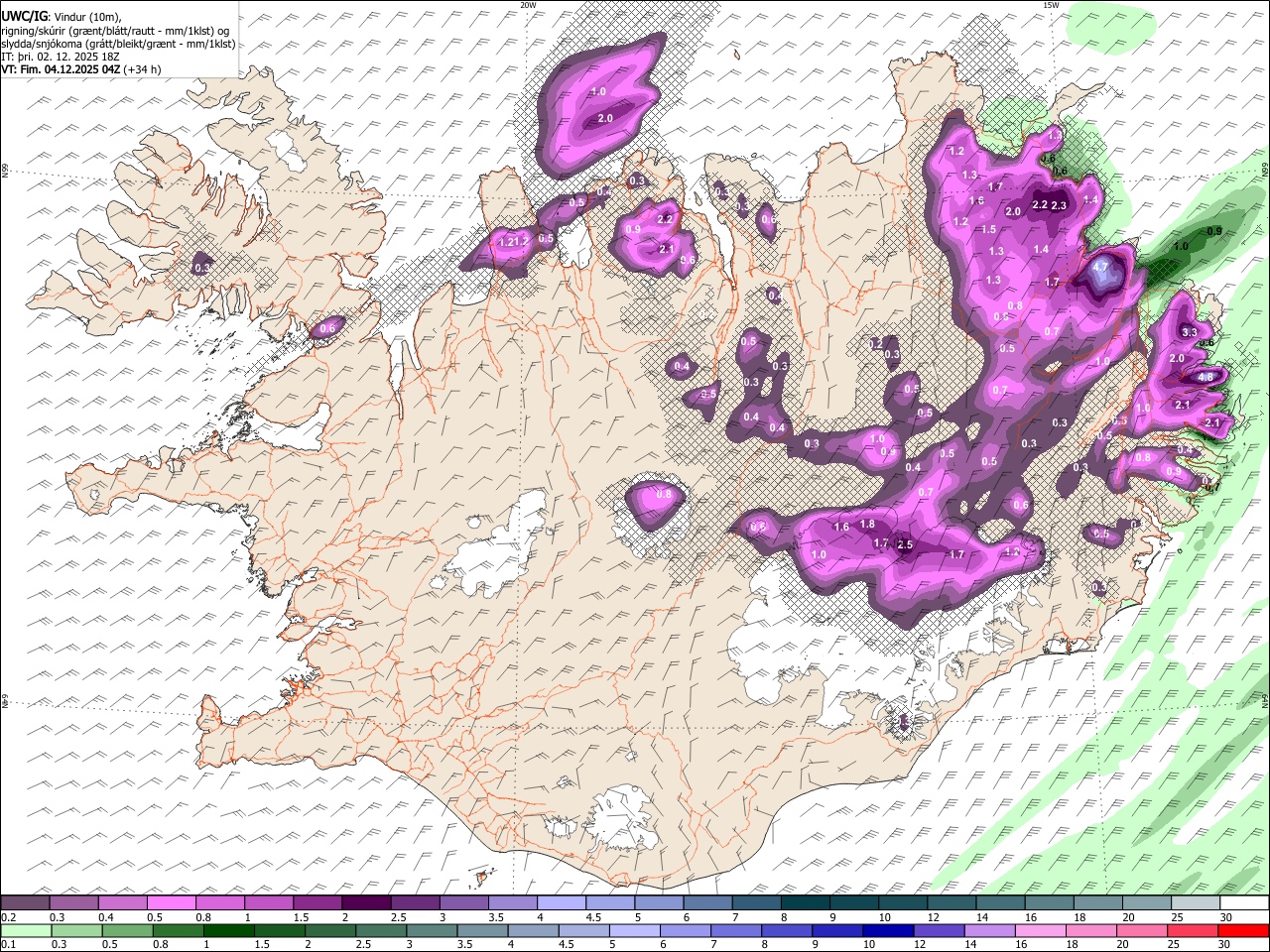
Task: Select the bright red bottom-row swatch after 25
Action: click(1242, 930)
